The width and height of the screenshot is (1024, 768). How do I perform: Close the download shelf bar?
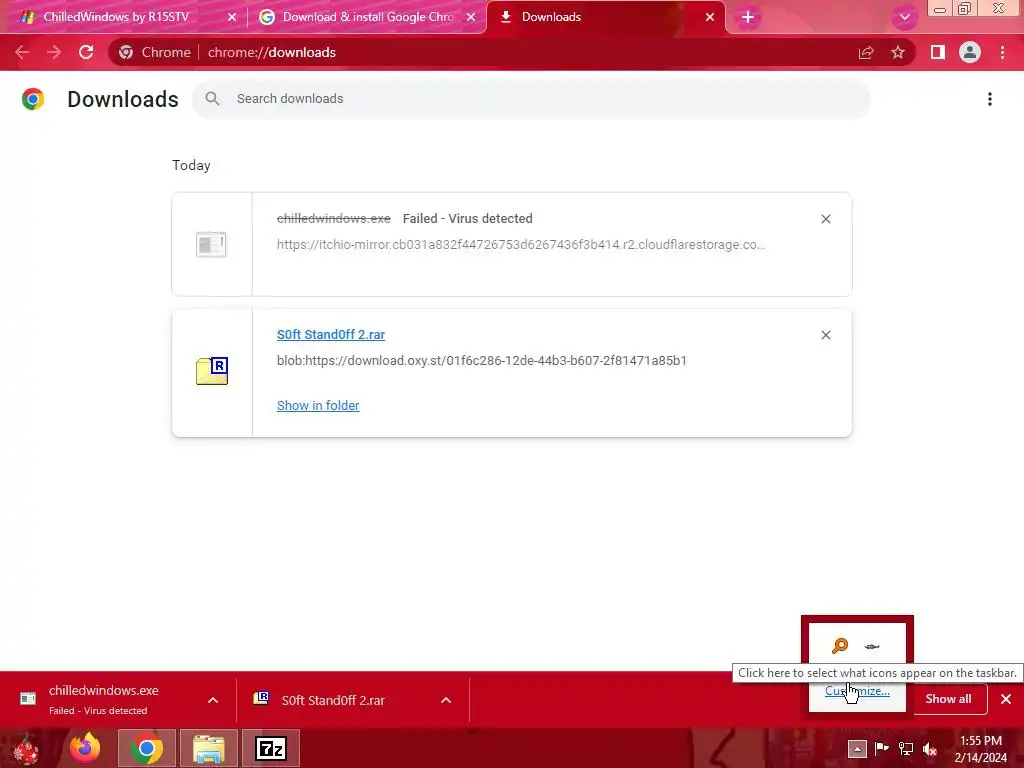tap(1006, 699)
